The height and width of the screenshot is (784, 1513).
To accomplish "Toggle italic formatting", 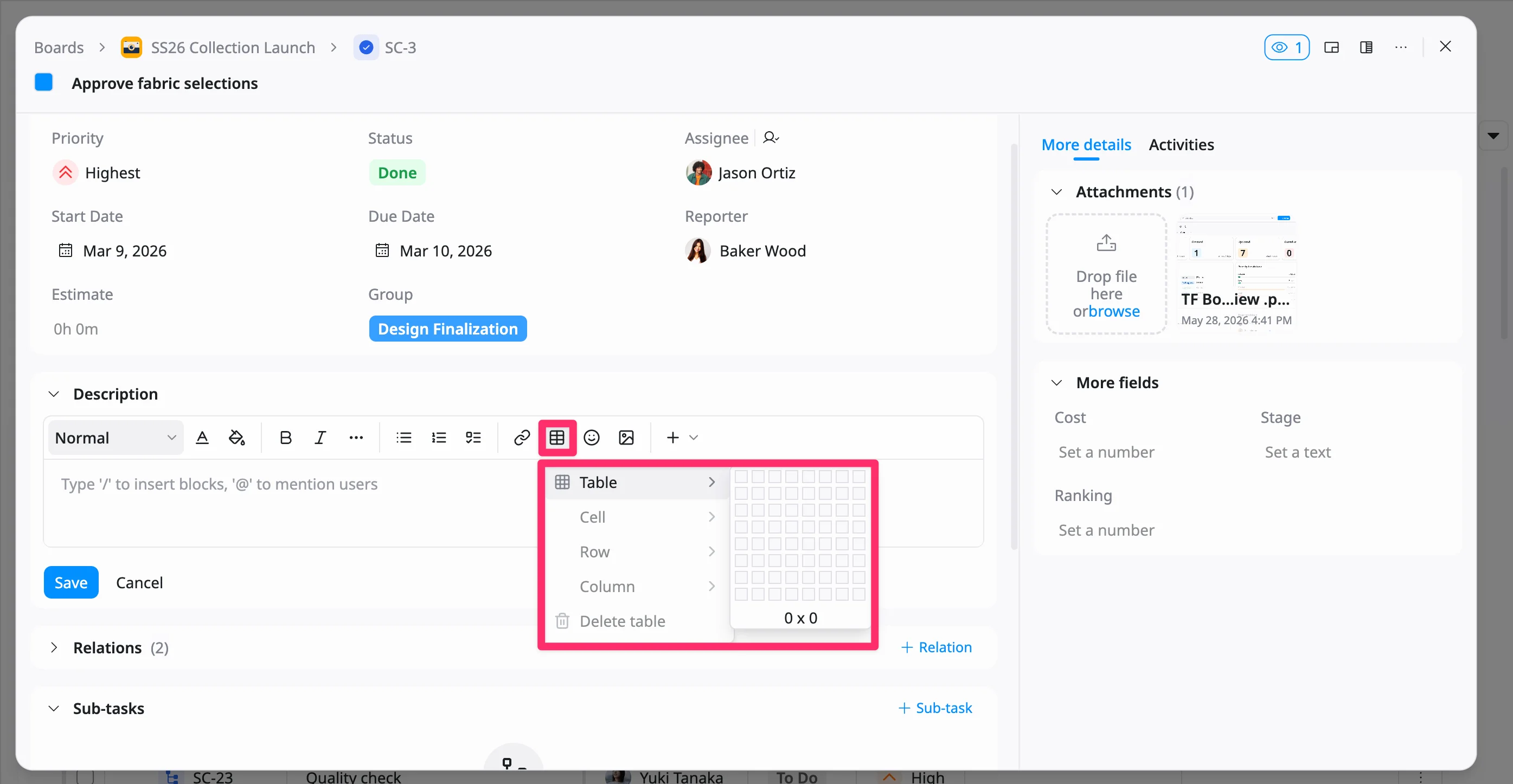I will click(x=320, y=438).
